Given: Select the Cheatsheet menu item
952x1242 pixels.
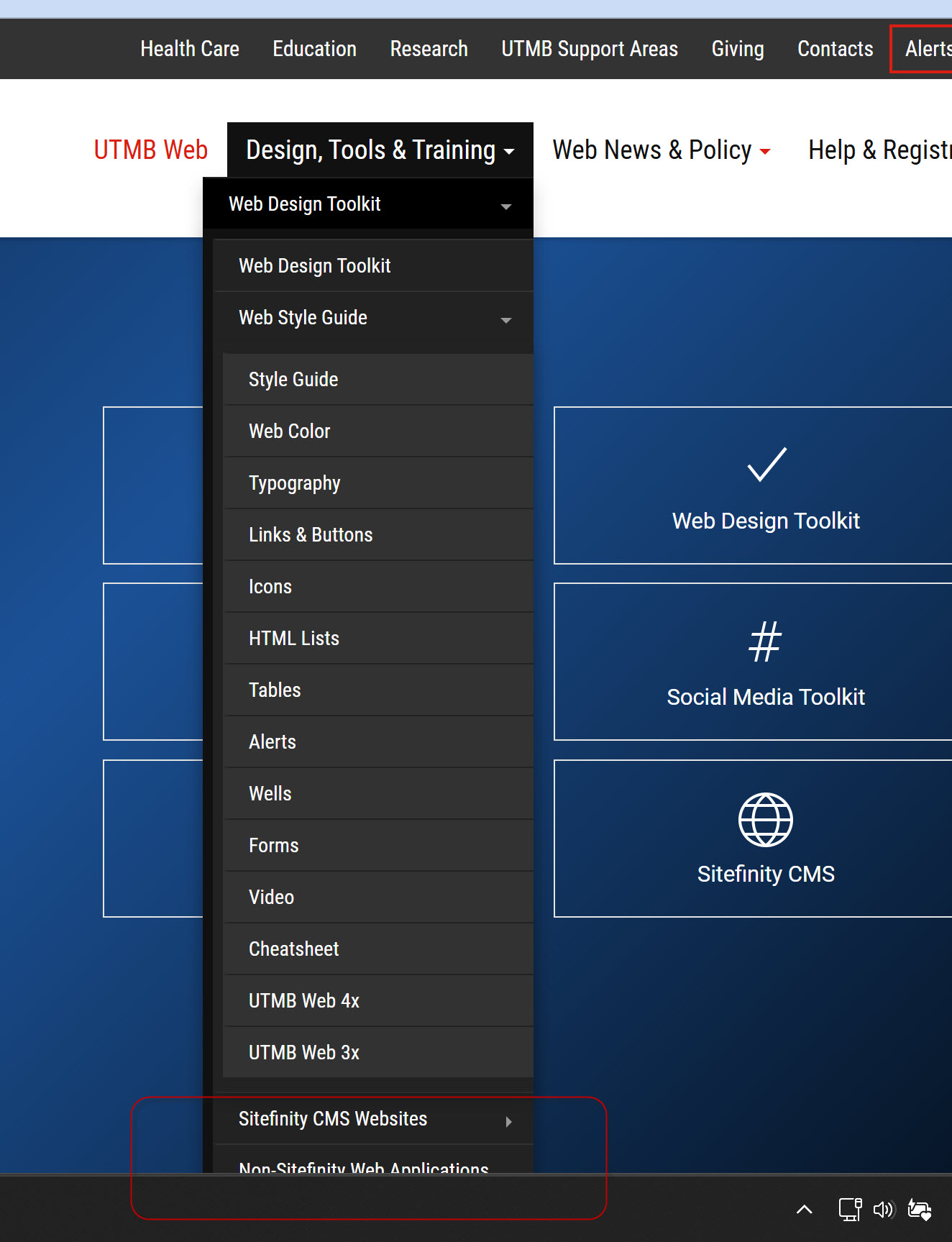Looking at the screenshot, I should click(x=293, y=949).
